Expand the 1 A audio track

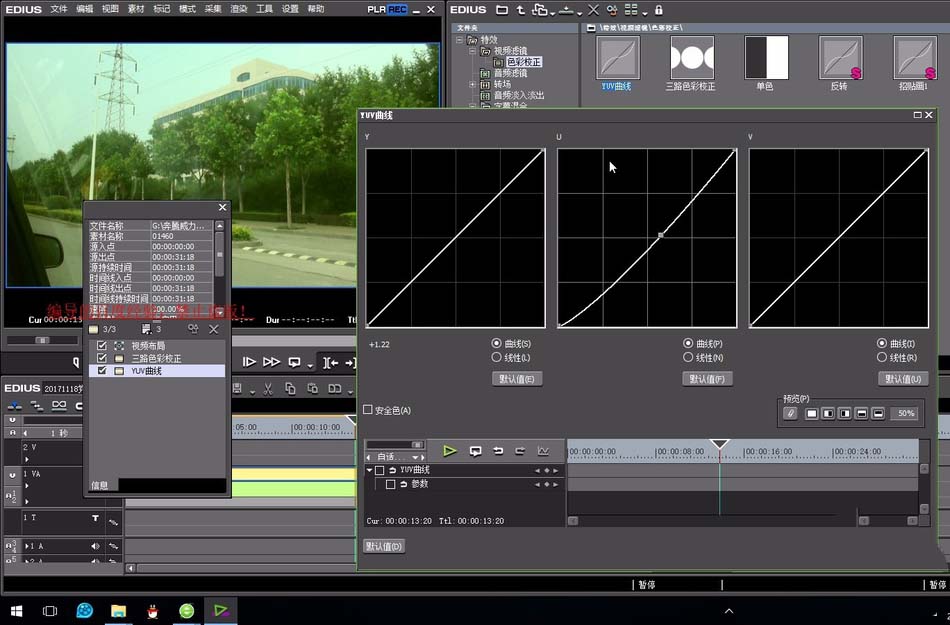(27, 546)
